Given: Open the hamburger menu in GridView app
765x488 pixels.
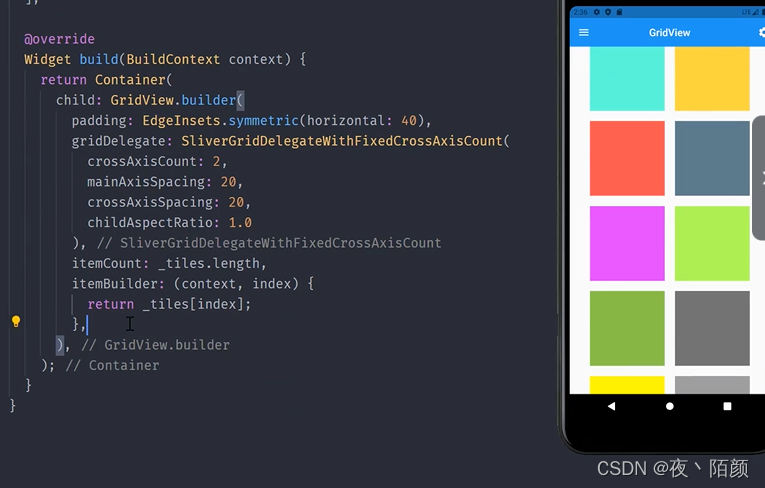Looking at the screenshot, I should click(x=584, y=33).
